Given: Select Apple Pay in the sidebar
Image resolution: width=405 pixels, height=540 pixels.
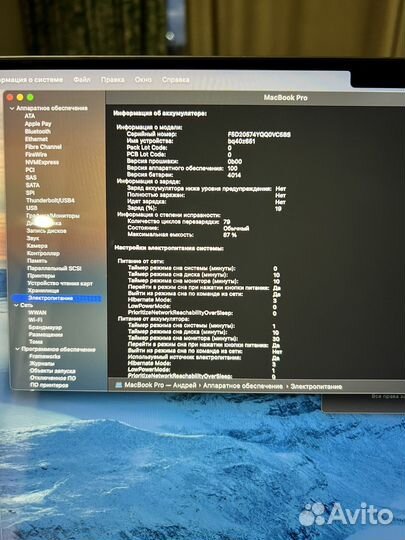Looking at the screenshot, I should point(38,124).
